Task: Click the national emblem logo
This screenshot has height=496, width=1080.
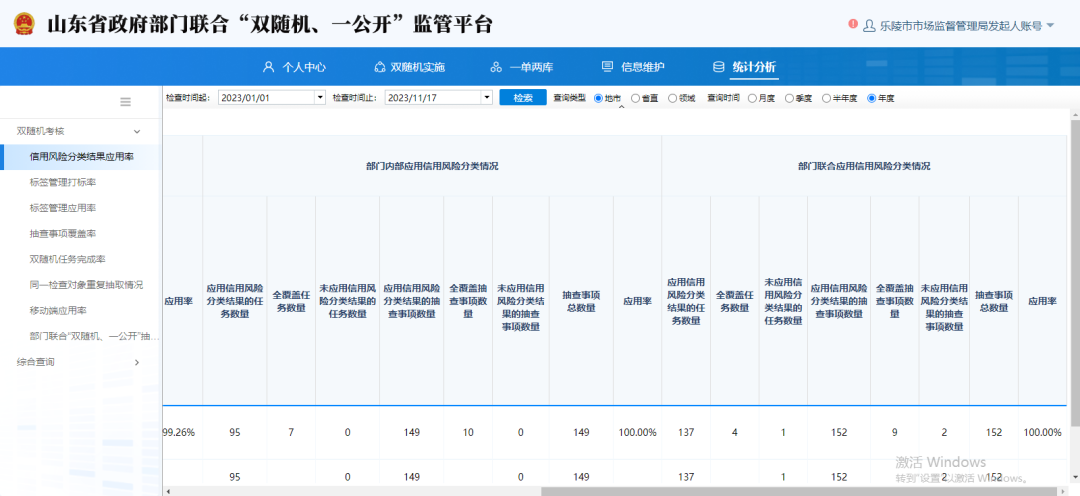Action: [22, 25]
